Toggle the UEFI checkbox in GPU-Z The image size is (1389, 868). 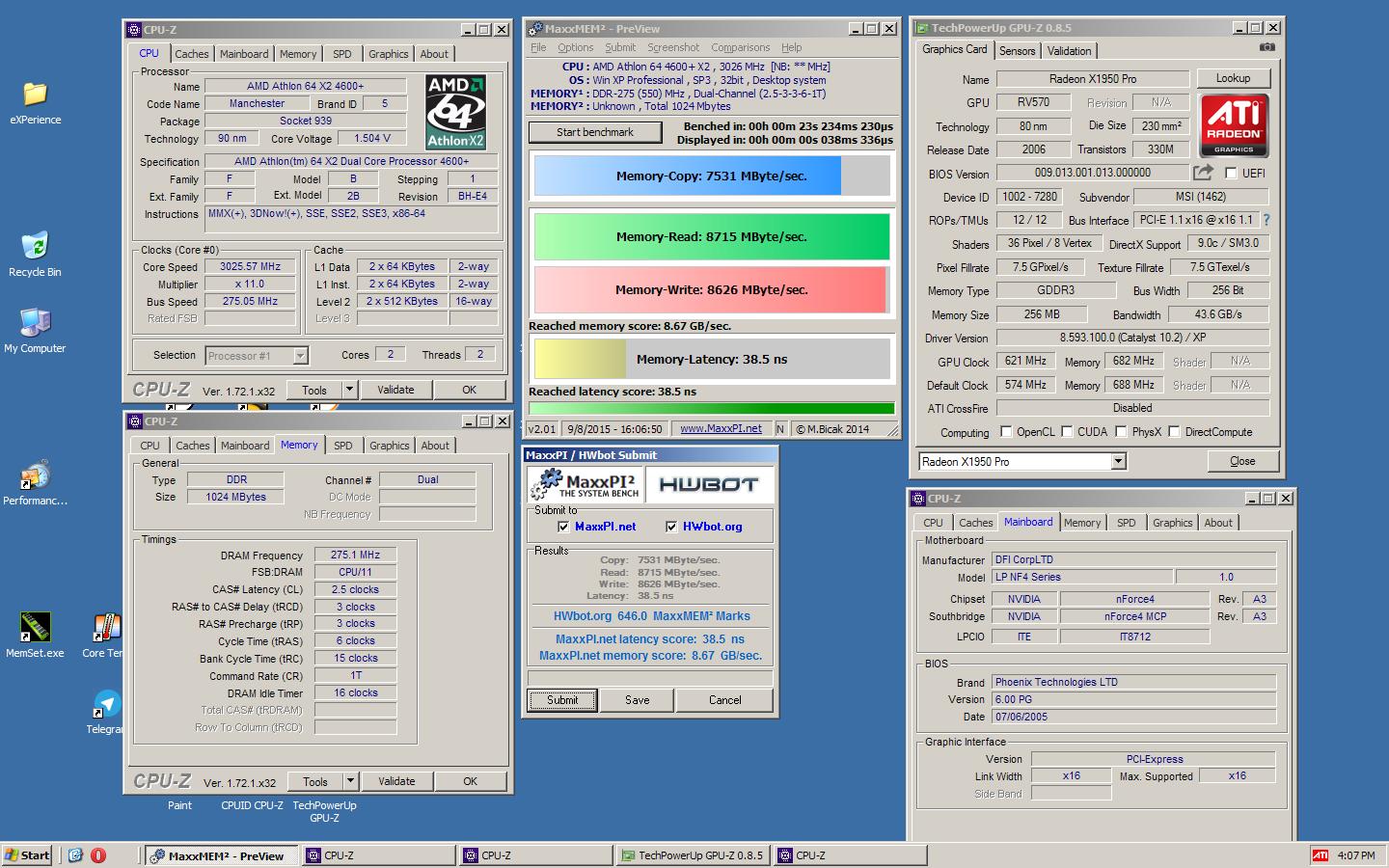(x=1231, y=174)
